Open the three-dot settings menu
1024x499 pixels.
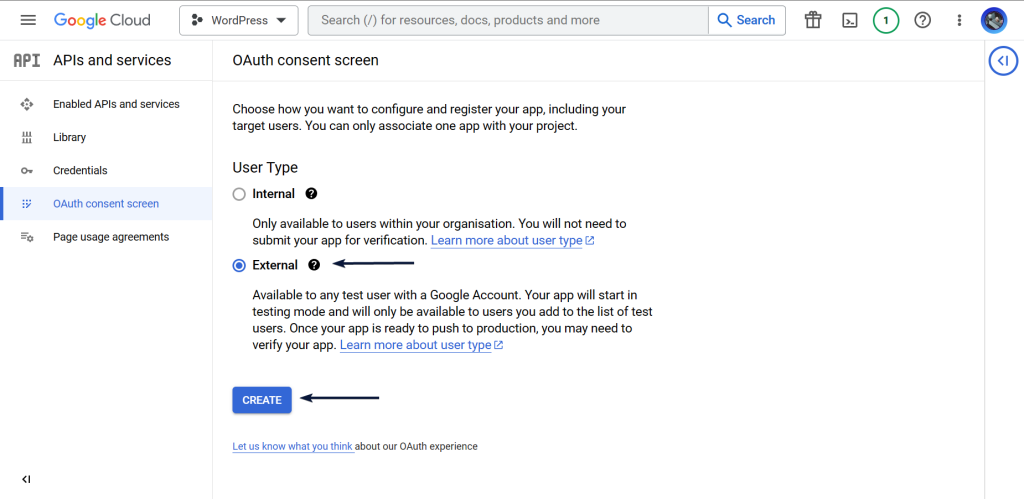click(959, 20)
